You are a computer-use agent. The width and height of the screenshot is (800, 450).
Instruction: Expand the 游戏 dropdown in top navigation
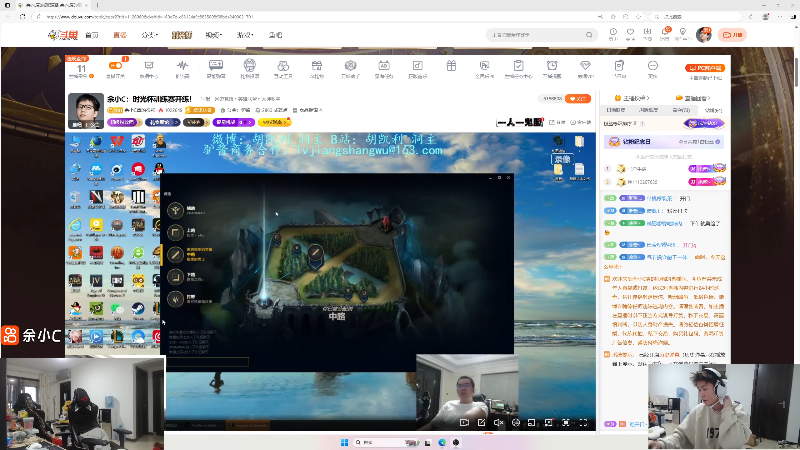(x=245, y=35)
